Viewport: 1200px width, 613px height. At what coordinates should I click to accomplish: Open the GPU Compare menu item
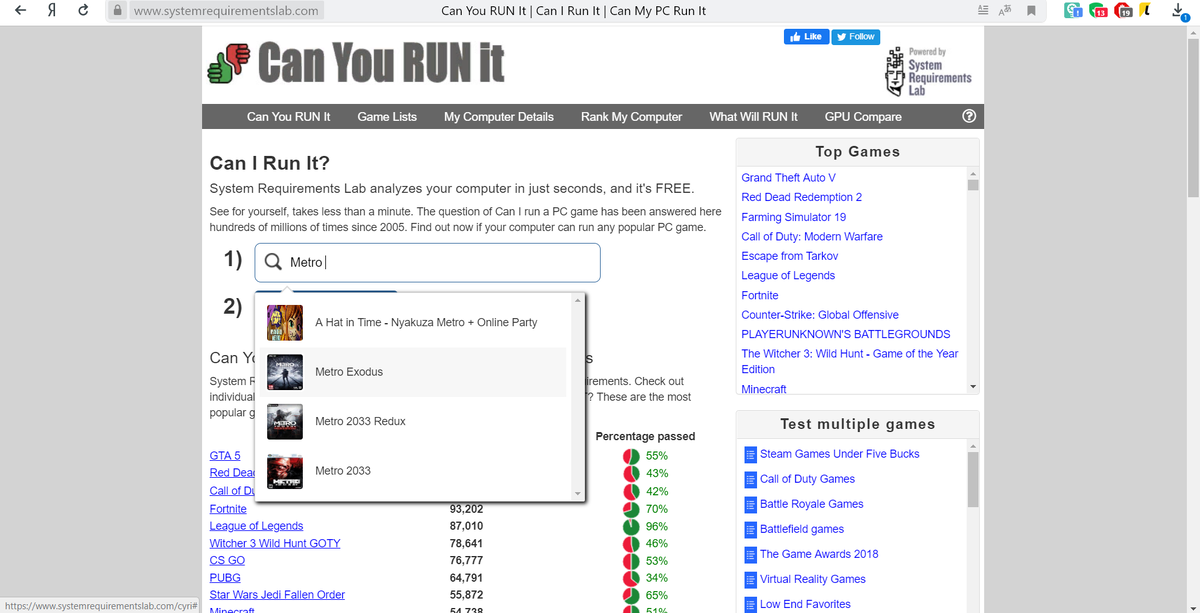(863, 116)
